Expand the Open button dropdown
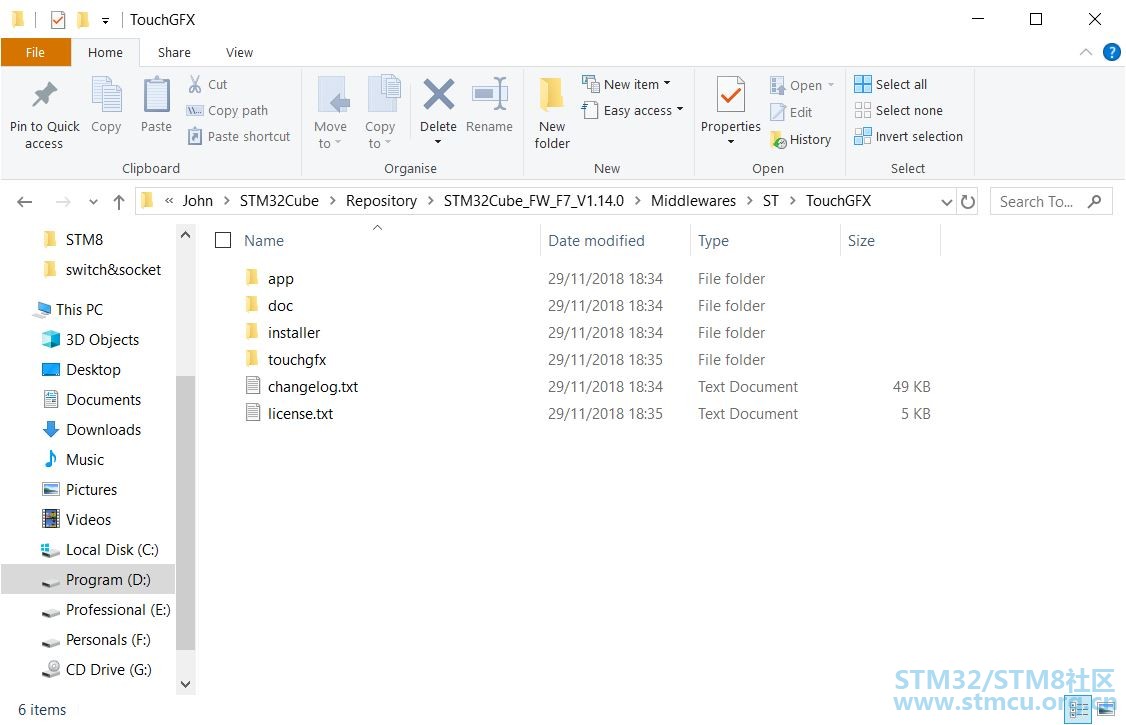 tap(831, 85)
